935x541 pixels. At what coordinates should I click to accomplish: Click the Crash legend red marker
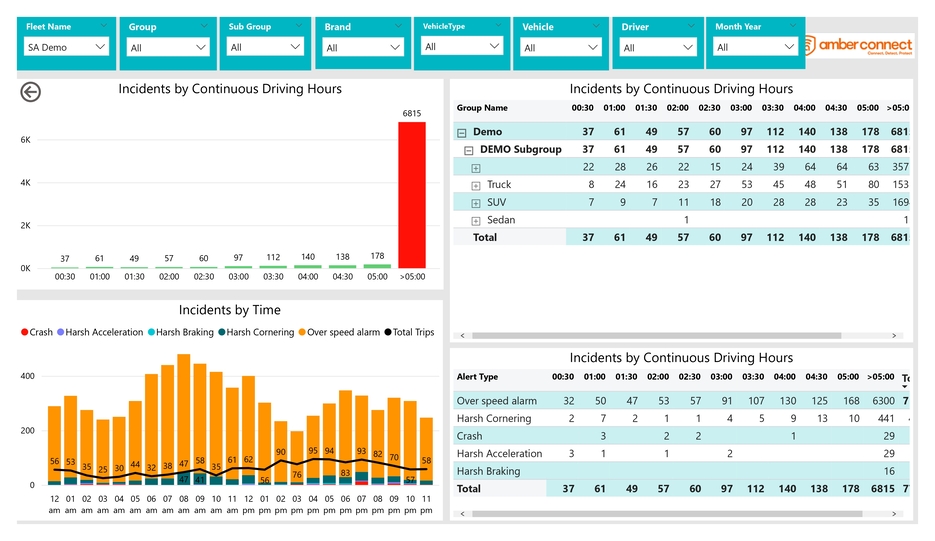(x=24, y=333)
